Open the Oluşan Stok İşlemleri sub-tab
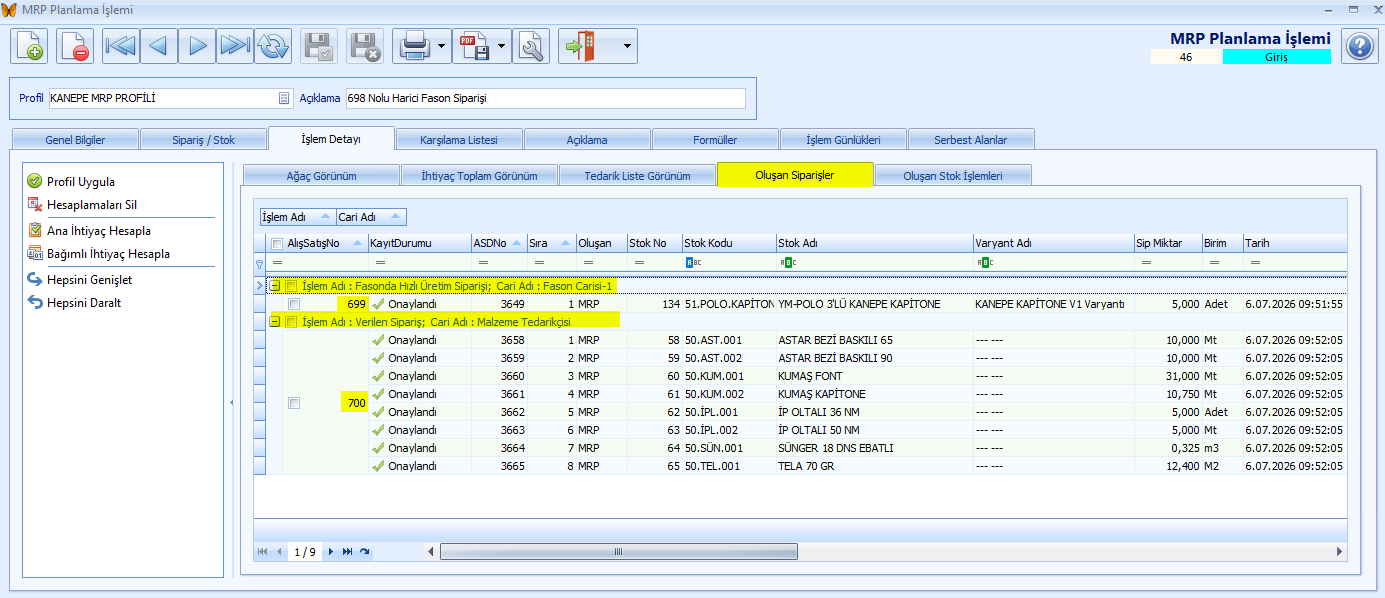This screenshot has height=598, width=1385. 953,175
